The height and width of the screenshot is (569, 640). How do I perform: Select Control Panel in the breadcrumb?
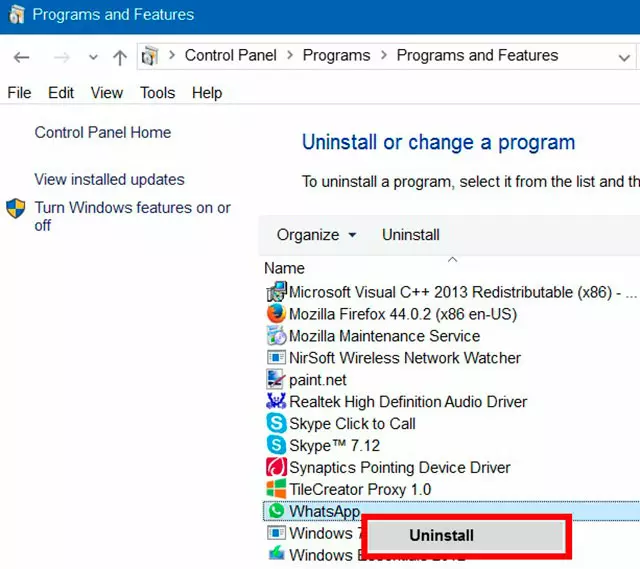[231, 55]
